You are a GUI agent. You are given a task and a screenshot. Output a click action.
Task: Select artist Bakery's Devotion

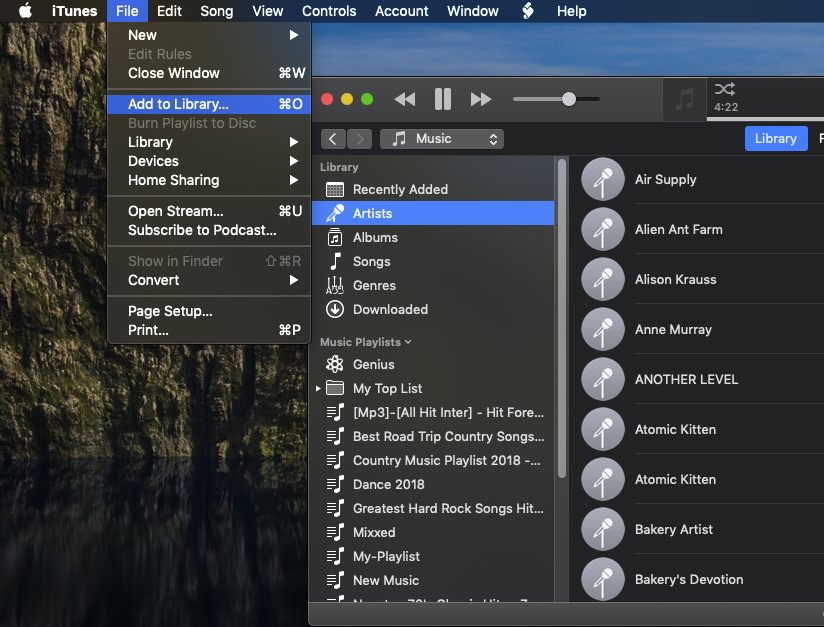tap(702, 579)
